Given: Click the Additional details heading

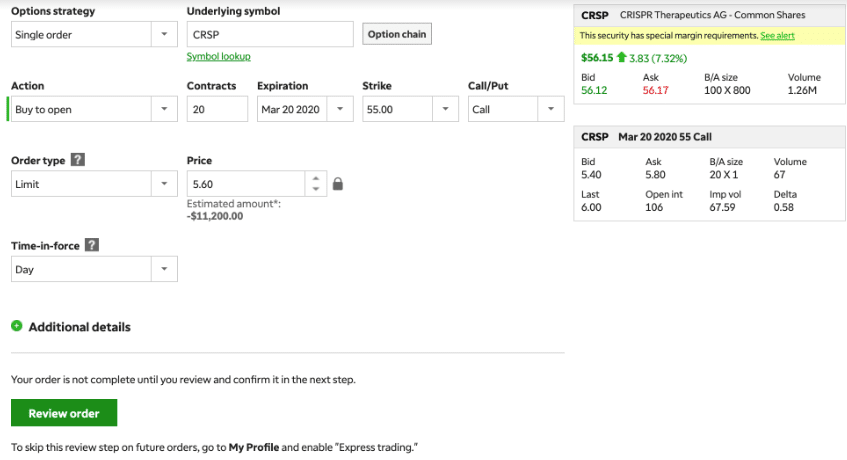Looking at the screenshot, I should [x=79, y=327].
